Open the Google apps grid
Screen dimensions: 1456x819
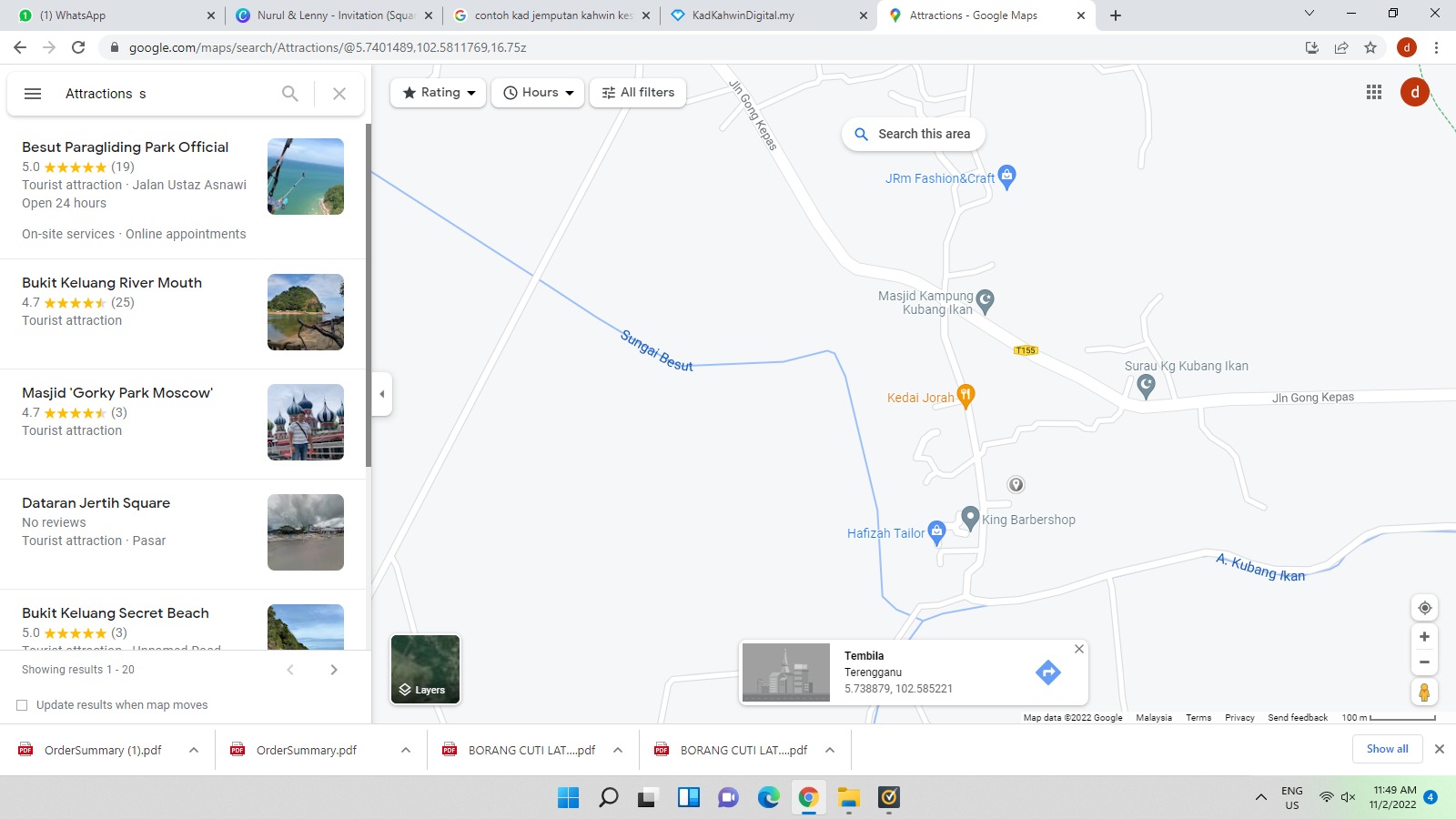pos(1374,92)
